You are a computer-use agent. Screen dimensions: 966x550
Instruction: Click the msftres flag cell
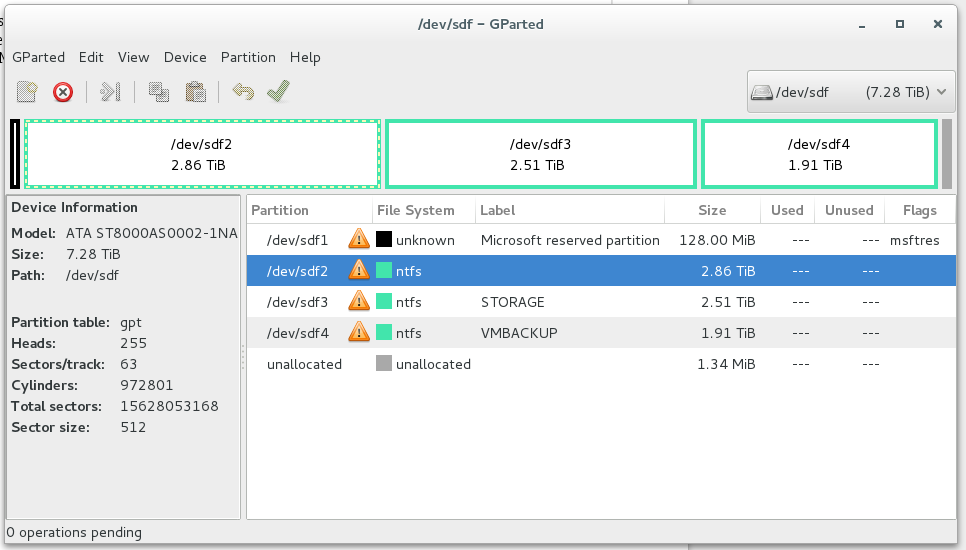[x=914, y=240]
